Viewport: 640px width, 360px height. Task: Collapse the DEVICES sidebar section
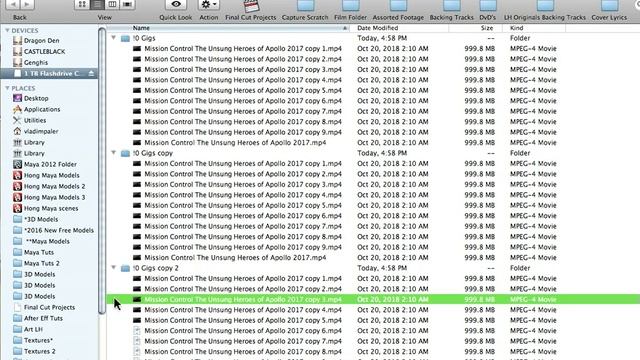[7, 31]
